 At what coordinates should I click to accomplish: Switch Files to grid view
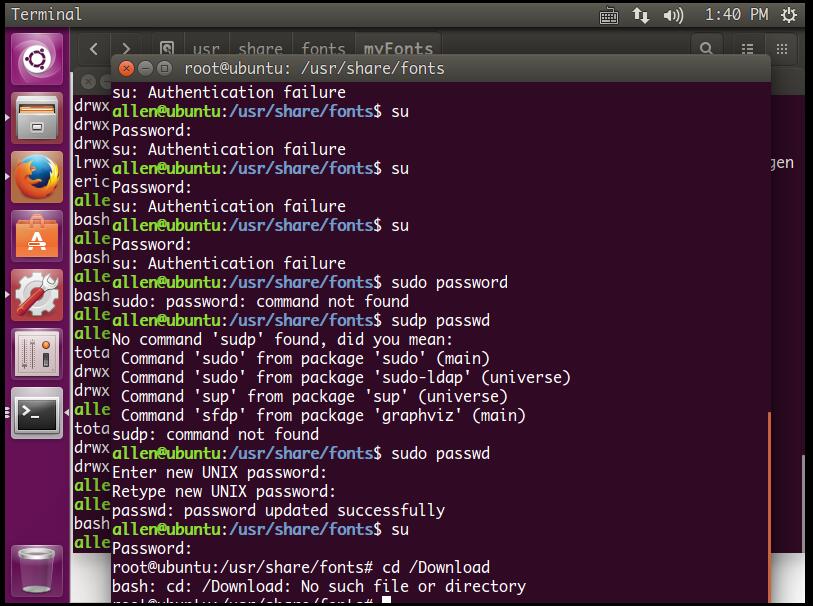tap(783, 48)
